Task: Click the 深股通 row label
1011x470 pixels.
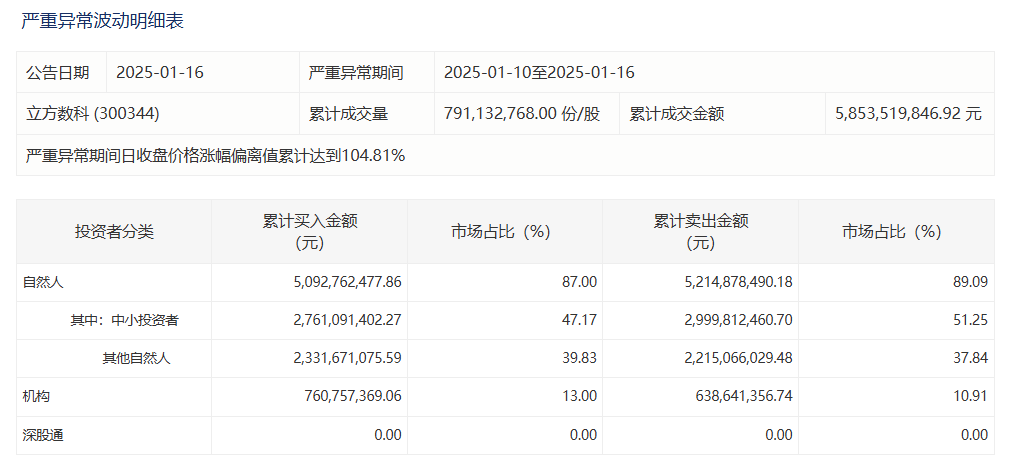Action: 43,435
